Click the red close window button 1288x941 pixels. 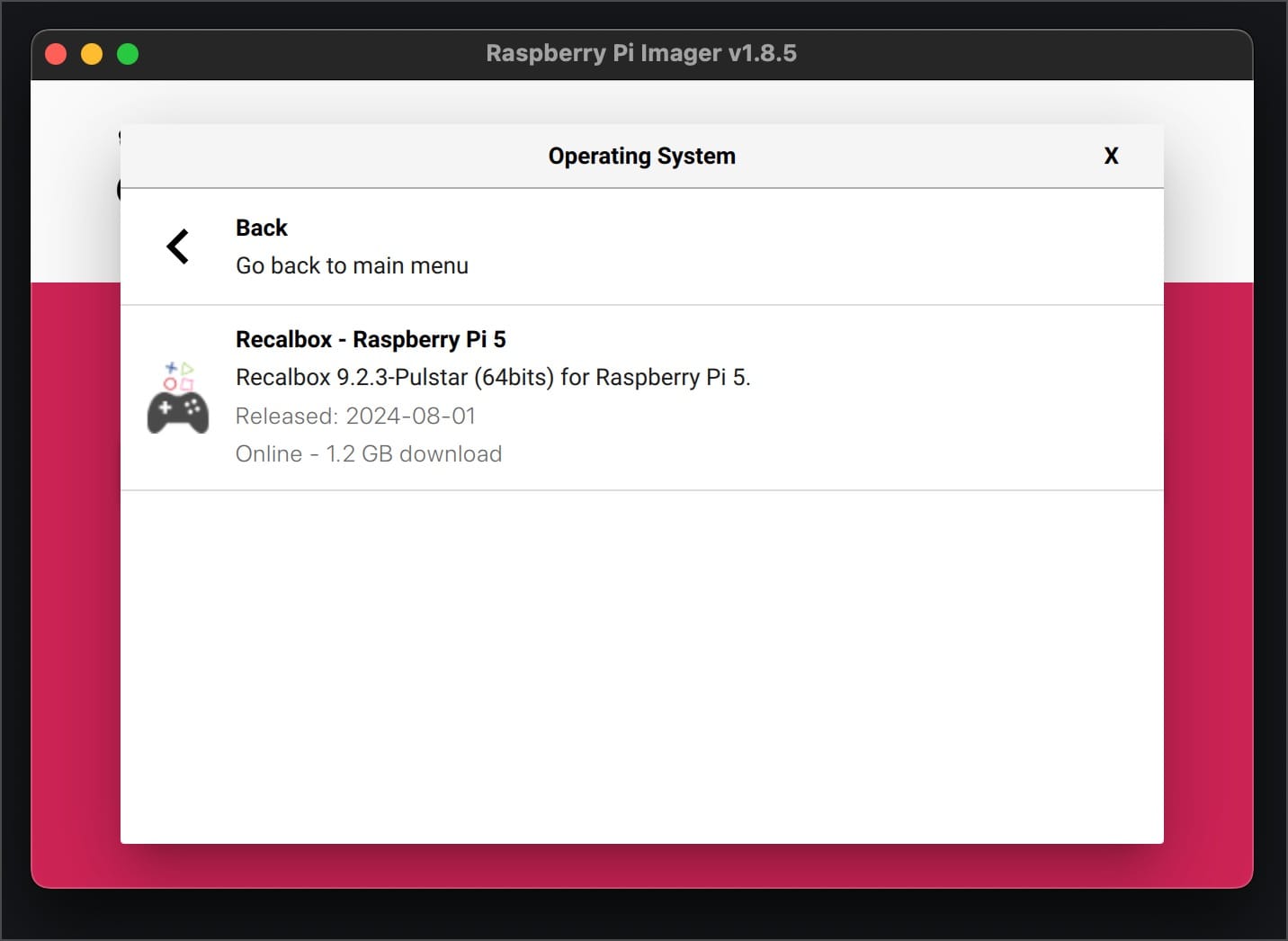[56, 54]
